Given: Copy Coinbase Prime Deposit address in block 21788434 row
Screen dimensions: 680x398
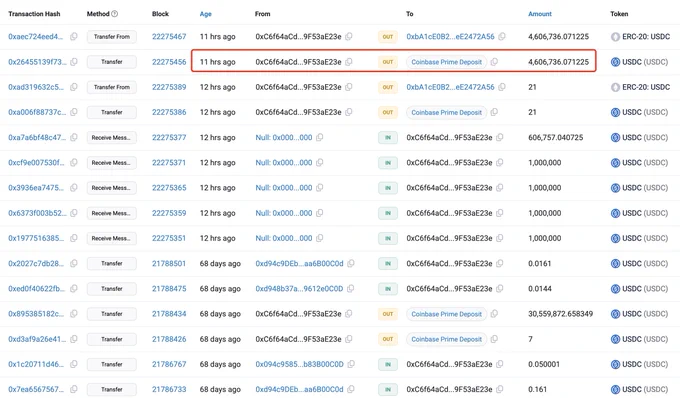Looking at the screenshot, I should click(494, 313).
